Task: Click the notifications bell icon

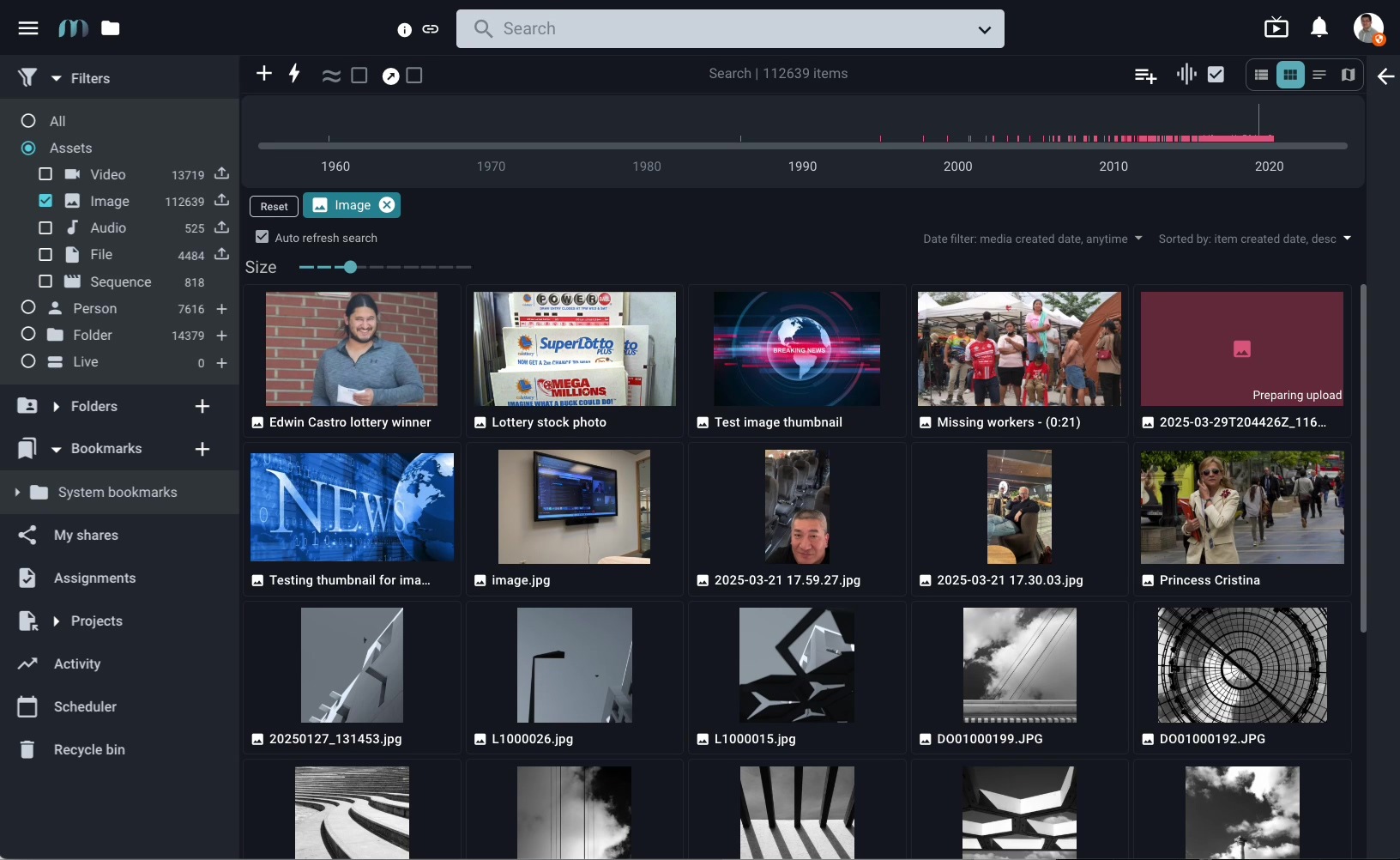Action: tap(1319, 28)
